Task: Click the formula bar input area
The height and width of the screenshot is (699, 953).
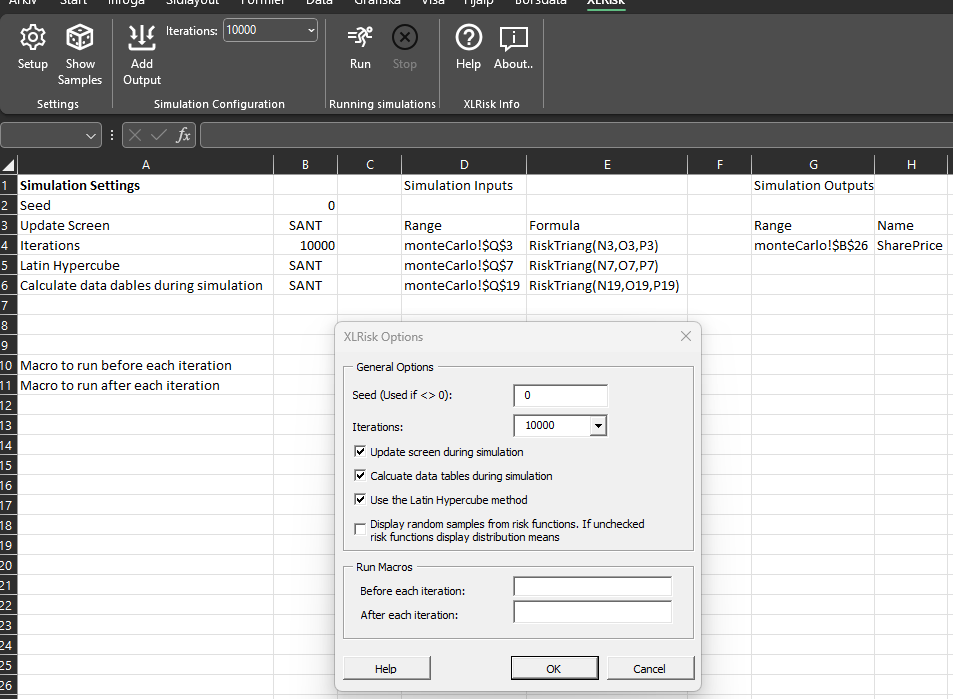Action: point(576,135)
